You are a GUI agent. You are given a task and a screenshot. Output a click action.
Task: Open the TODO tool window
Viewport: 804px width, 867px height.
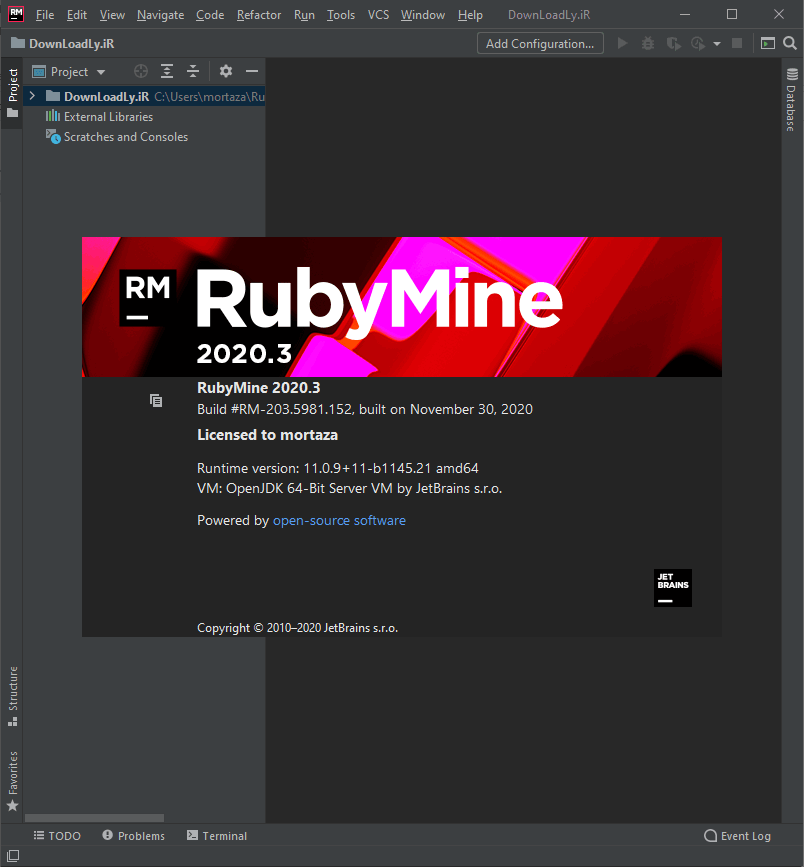coord(58,835)
